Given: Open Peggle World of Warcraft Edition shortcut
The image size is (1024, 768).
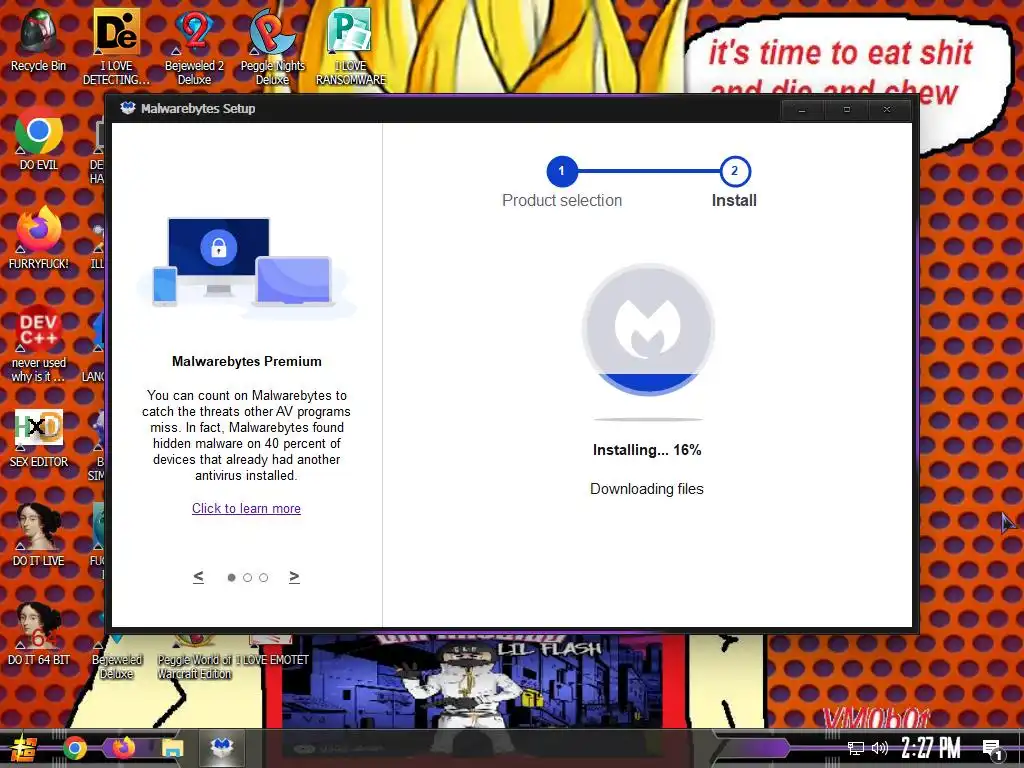Looking at the screenshot, I should pos(195,658).
